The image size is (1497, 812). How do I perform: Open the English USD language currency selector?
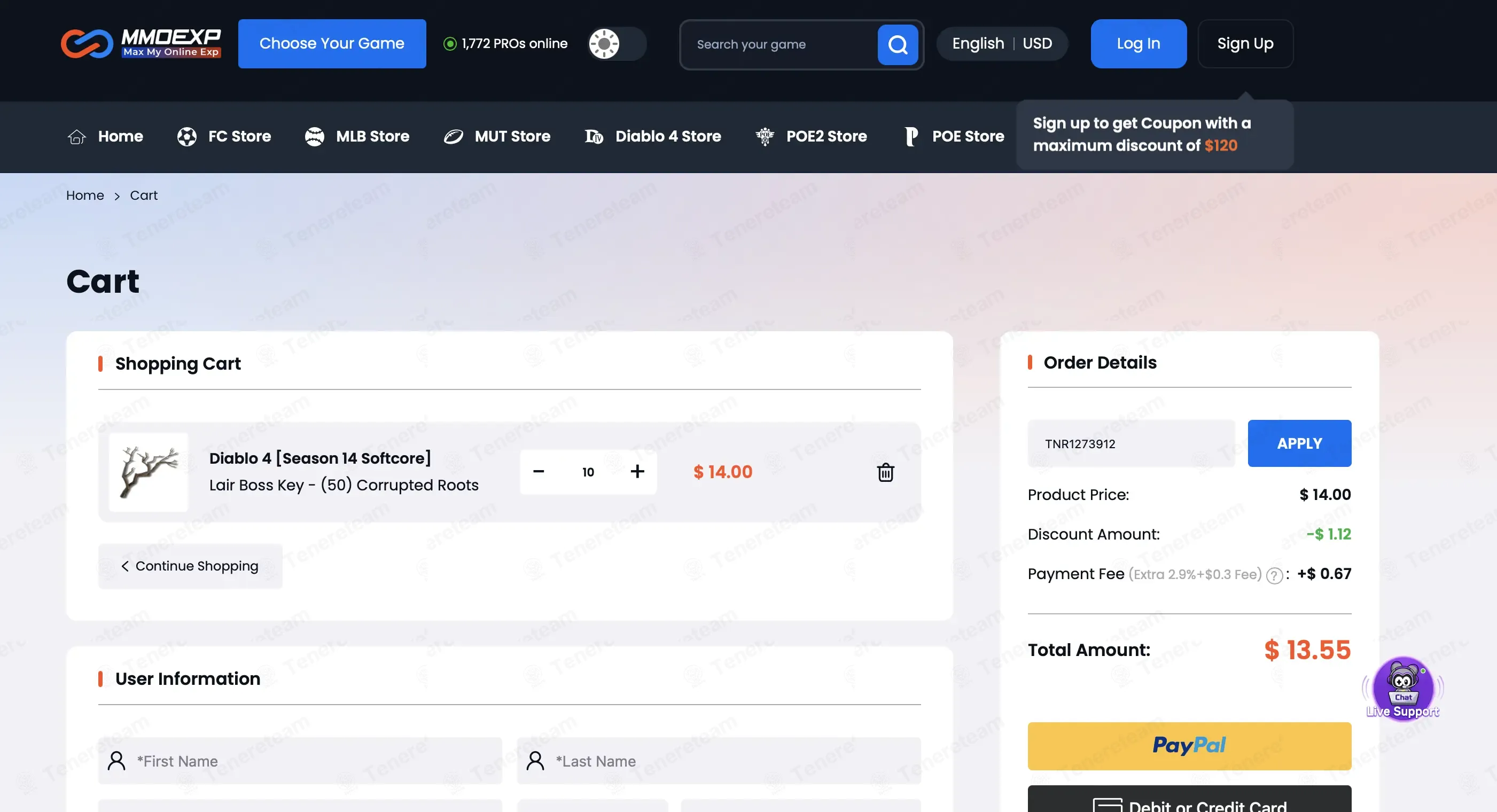point(1002,44)
